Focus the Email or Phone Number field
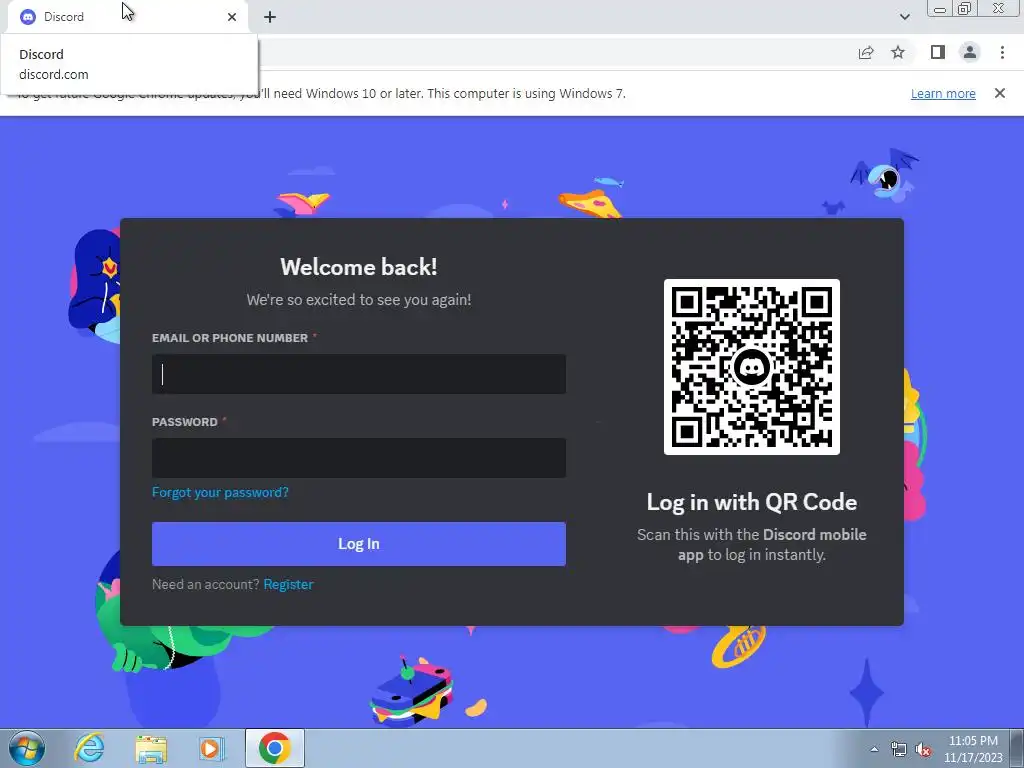 point(359,374)
